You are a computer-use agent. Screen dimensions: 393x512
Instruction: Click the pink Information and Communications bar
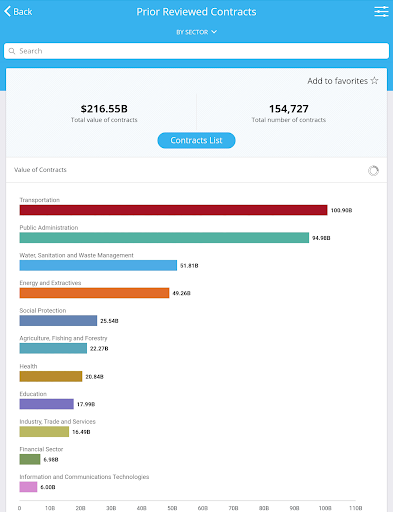pyautogui.click(x=28, y=487)
